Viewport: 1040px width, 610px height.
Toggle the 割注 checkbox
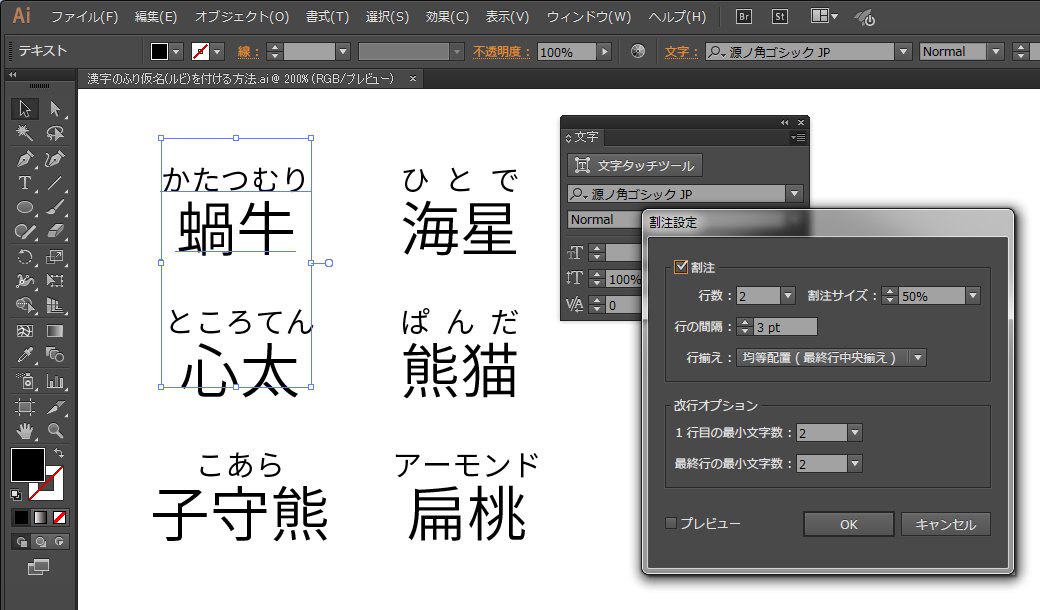681,267
